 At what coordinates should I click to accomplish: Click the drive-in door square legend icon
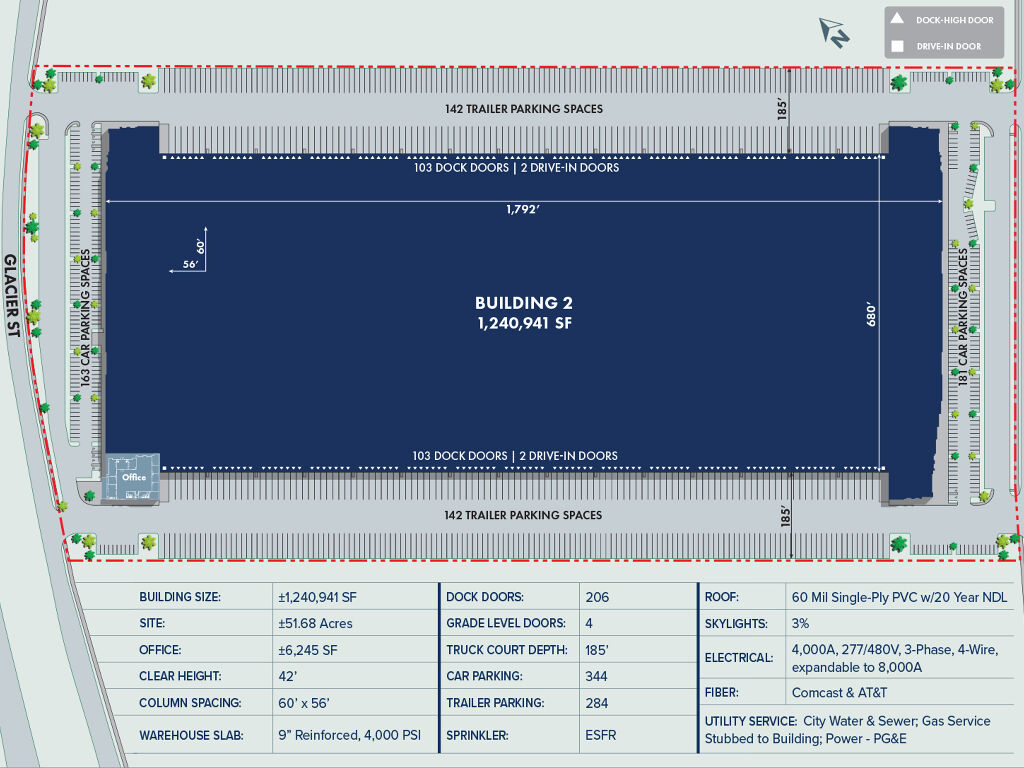coord(897,46)
